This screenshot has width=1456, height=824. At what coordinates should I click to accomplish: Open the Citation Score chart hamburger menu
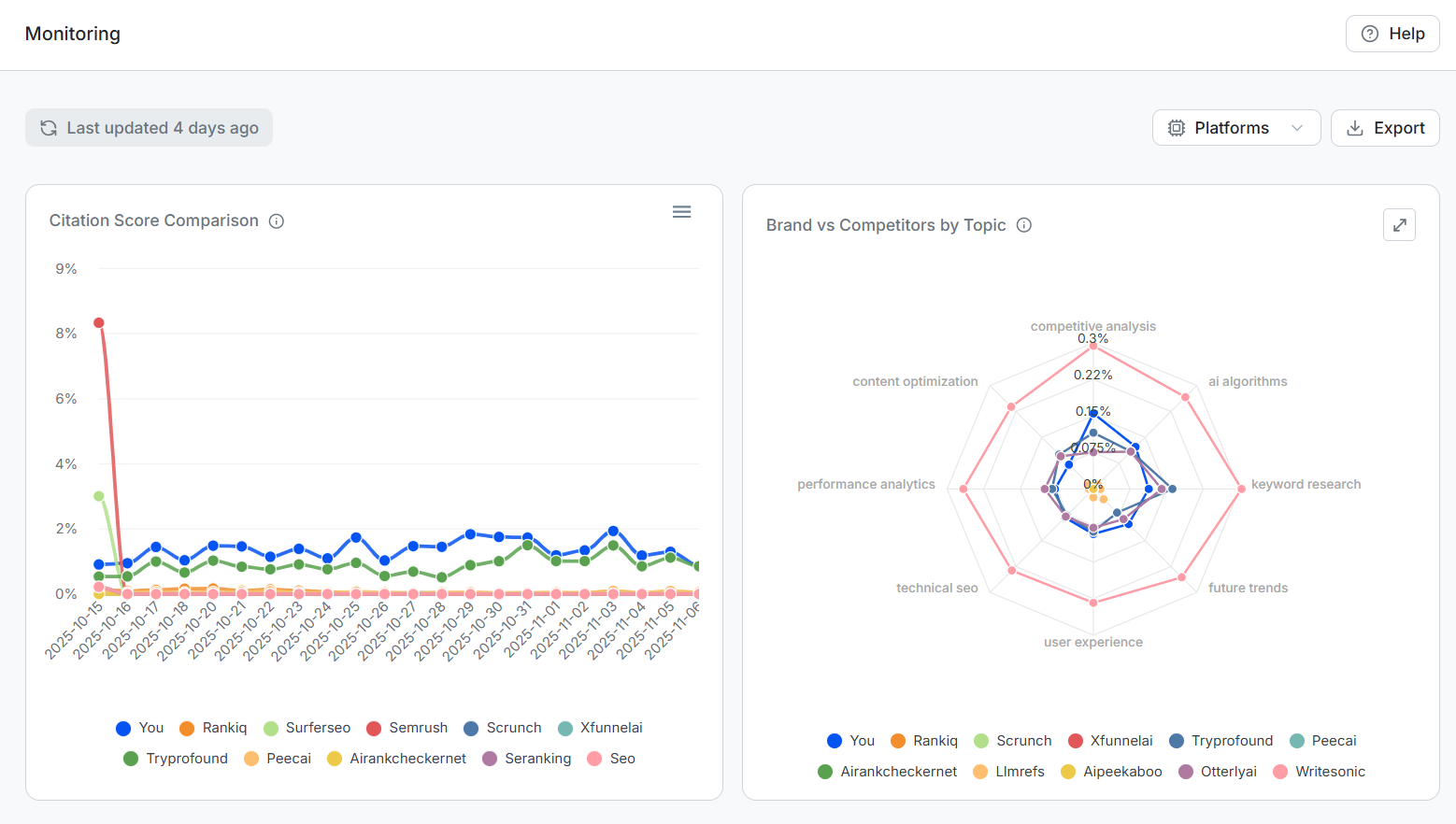(682, 212)
